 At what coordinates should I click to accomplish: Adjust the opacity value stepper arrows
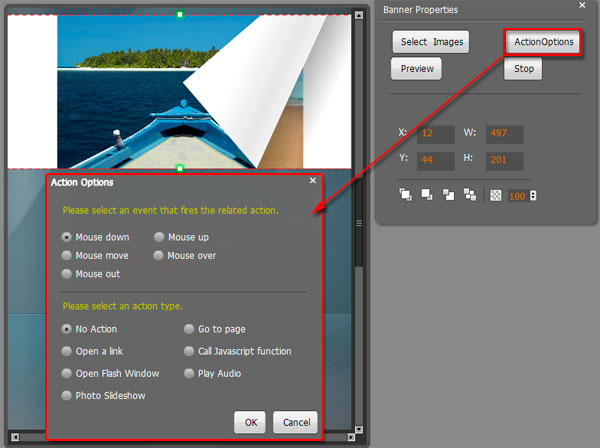(533, 194)
